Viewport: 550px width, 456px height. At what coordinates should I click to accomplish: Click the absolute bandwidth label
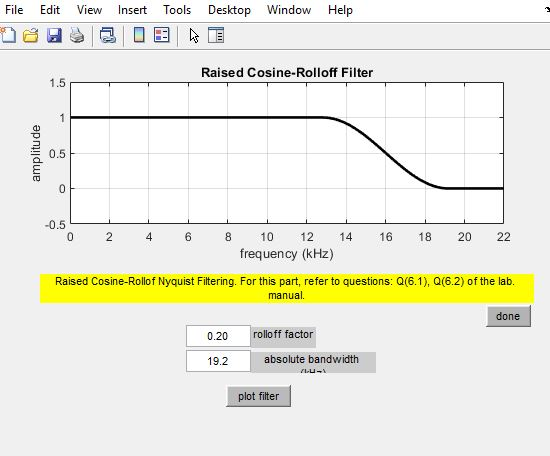point(313,362)
